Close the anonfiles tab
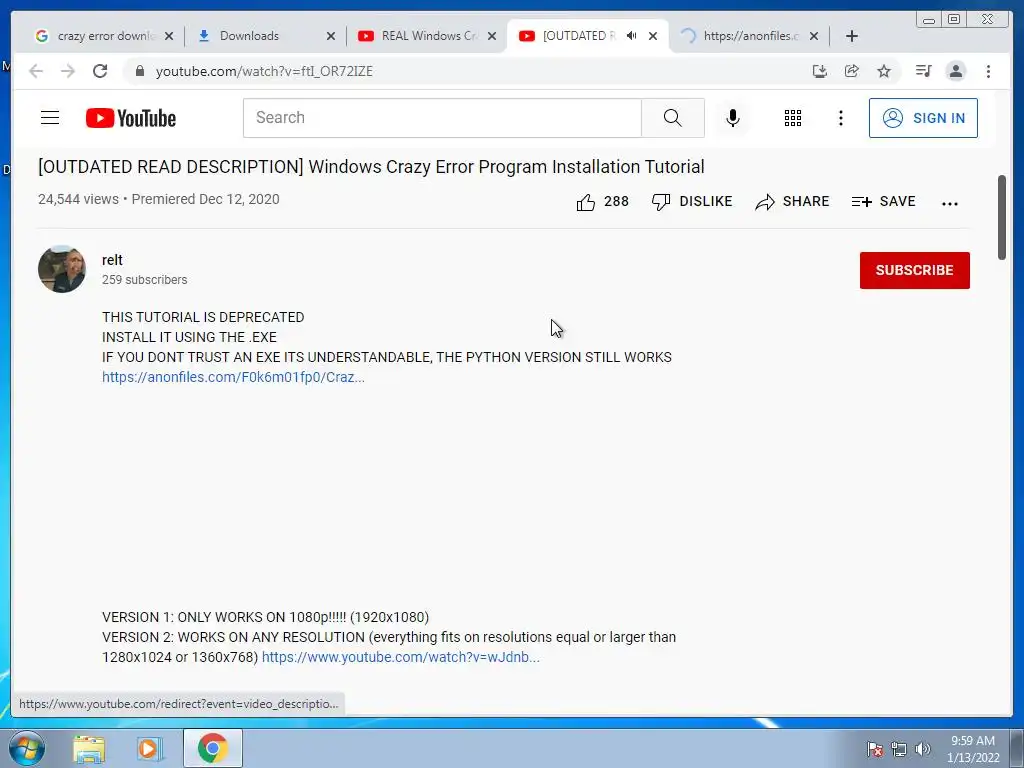 (814, 36)
